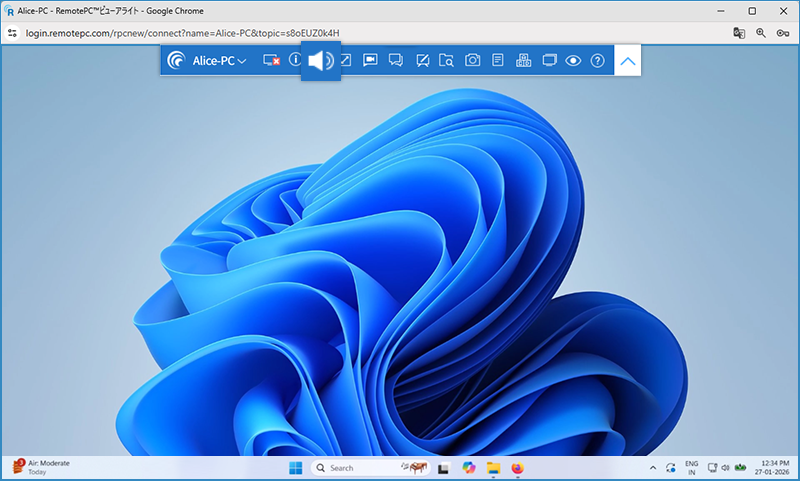Click the network icon in the system tray

click(712, 468)
